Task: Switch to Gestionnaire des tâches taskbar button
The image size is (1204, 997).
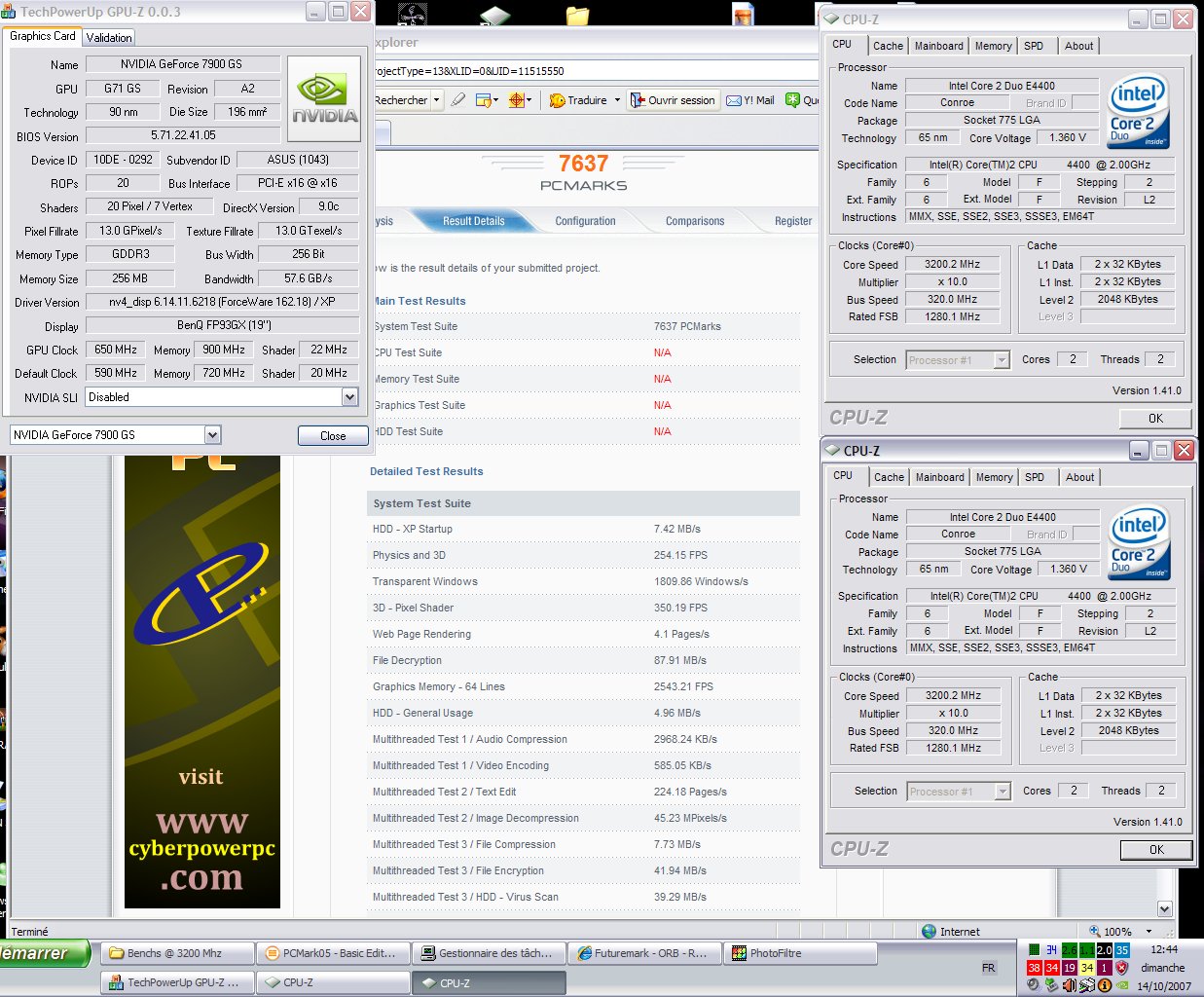Action: click(489, 953)
